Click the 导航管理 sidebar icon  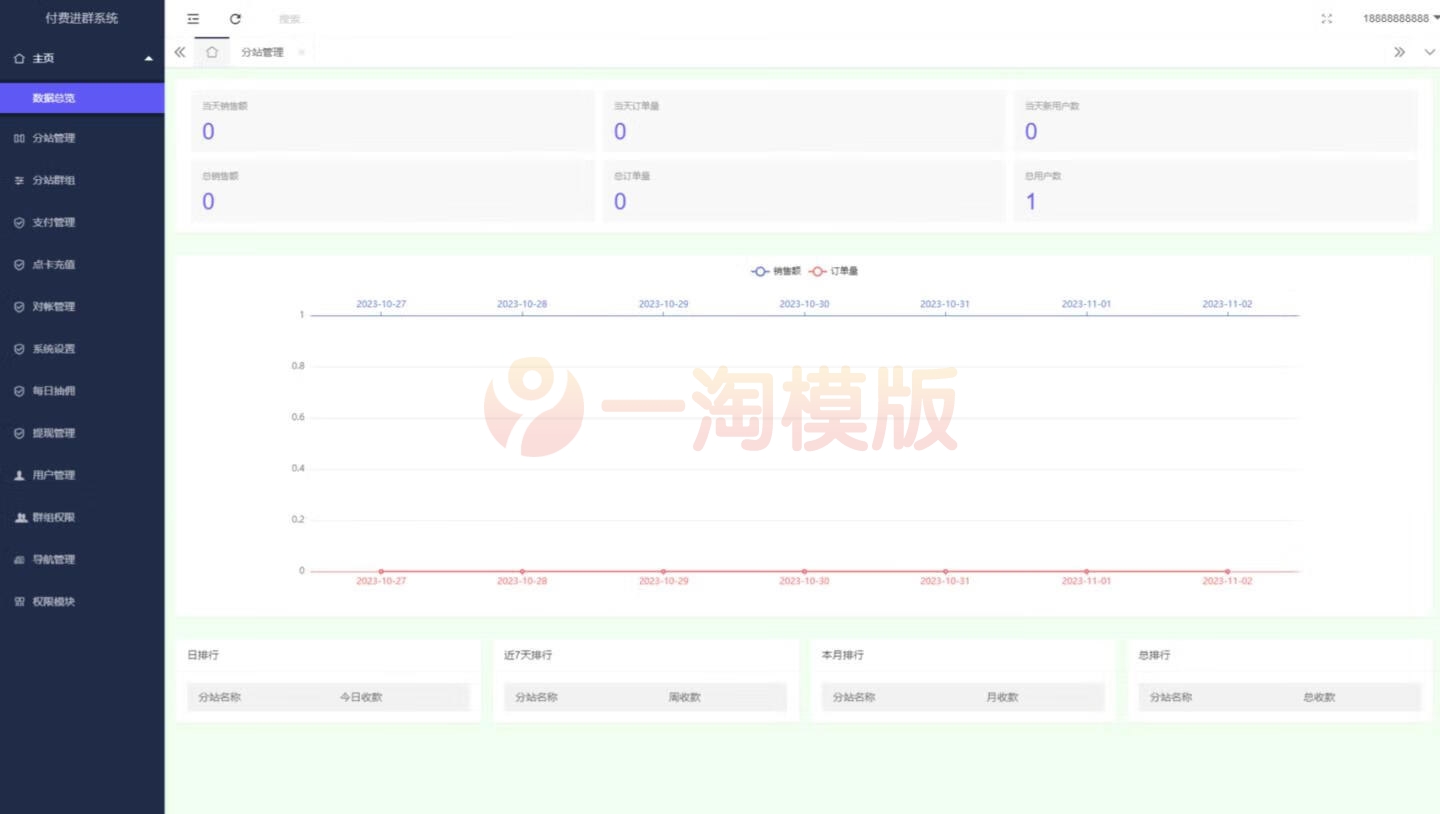tap(19, 560)
